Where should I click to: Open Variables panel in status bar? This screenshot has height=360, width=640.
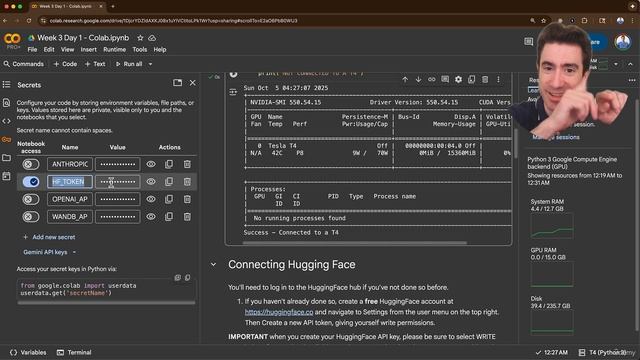(x=28, y=352)
